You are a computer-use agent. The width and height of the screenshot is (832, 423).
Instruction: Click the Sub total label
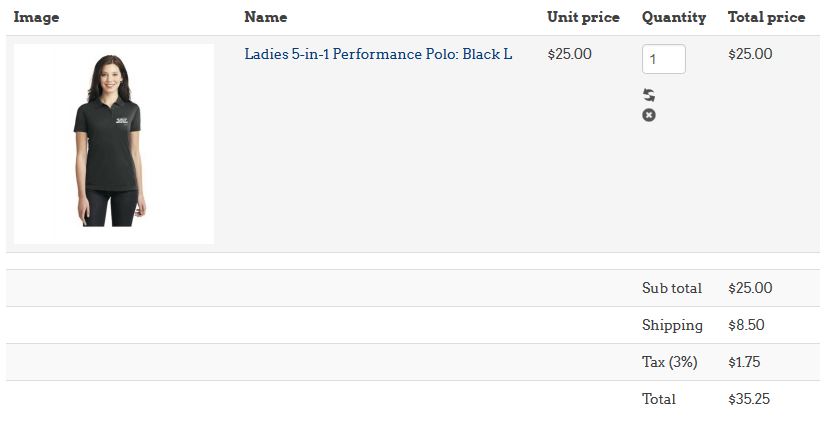(x=671, y=288)
